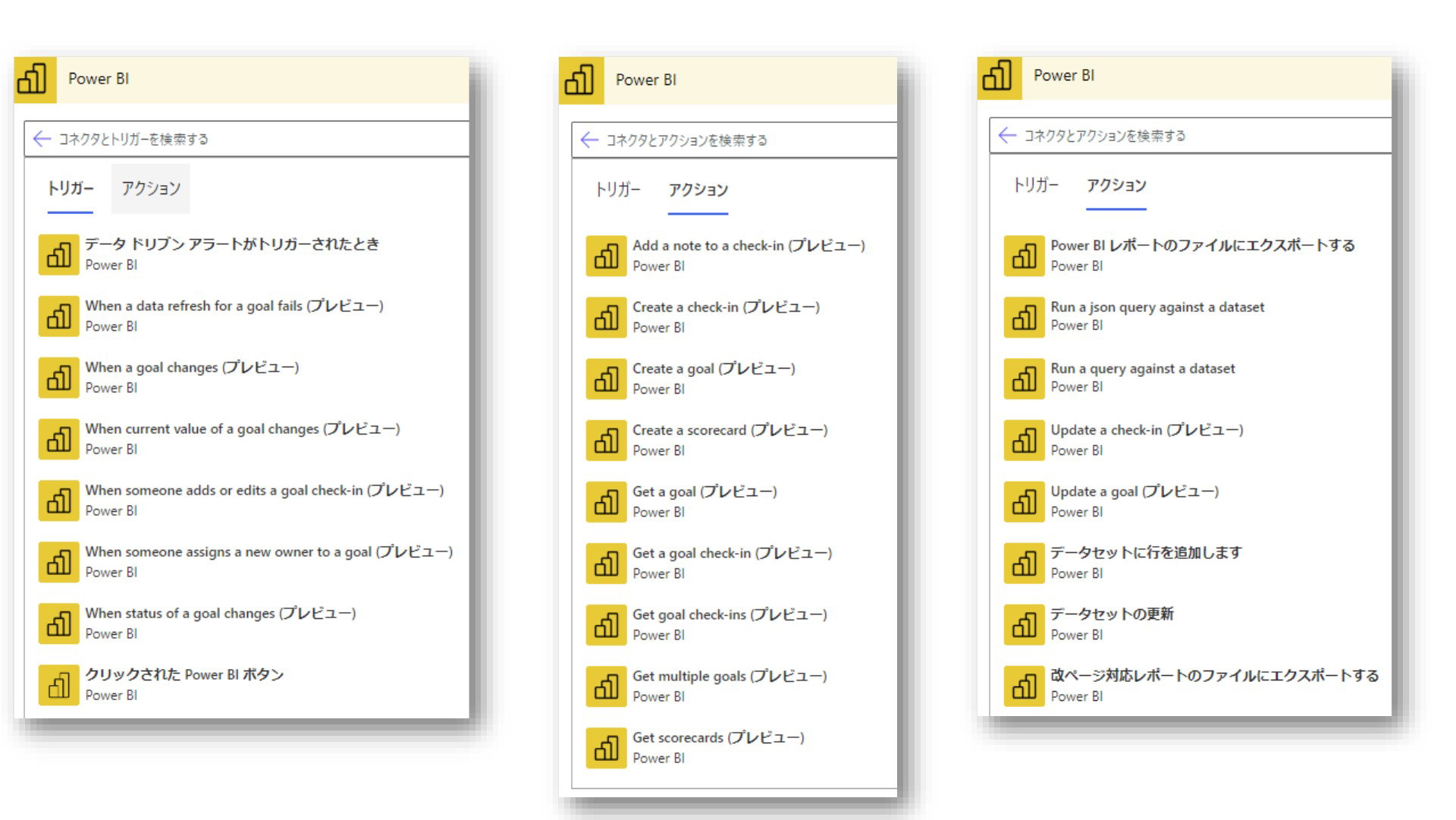
Task: Click icon beside 'Create a check-in'
Action: [606, 318]
